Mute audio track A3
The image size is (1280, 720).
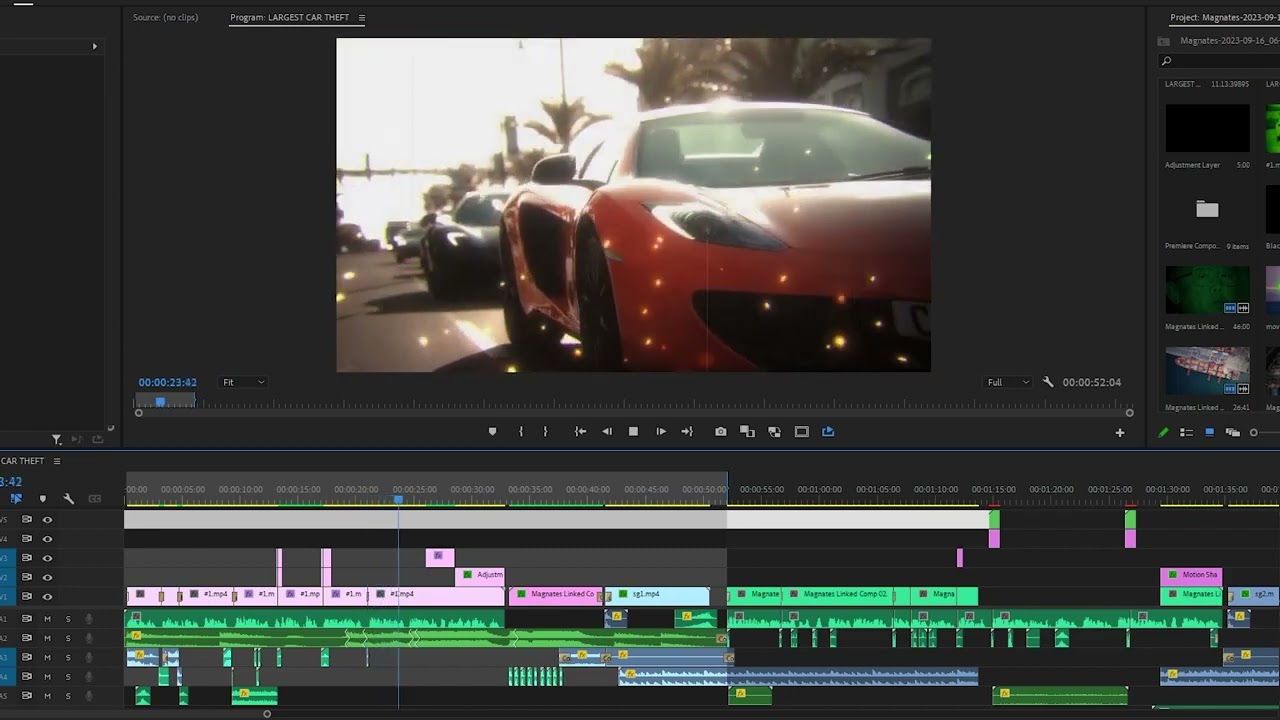(47, 657)
